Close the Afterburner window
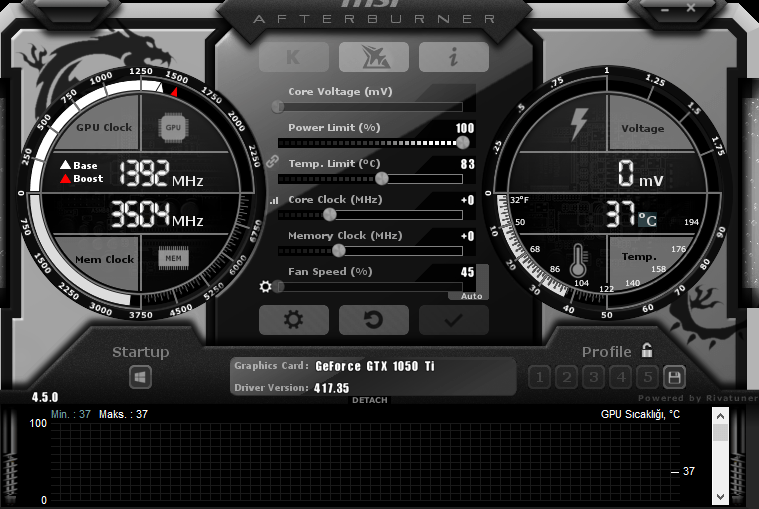 point(691,8)
